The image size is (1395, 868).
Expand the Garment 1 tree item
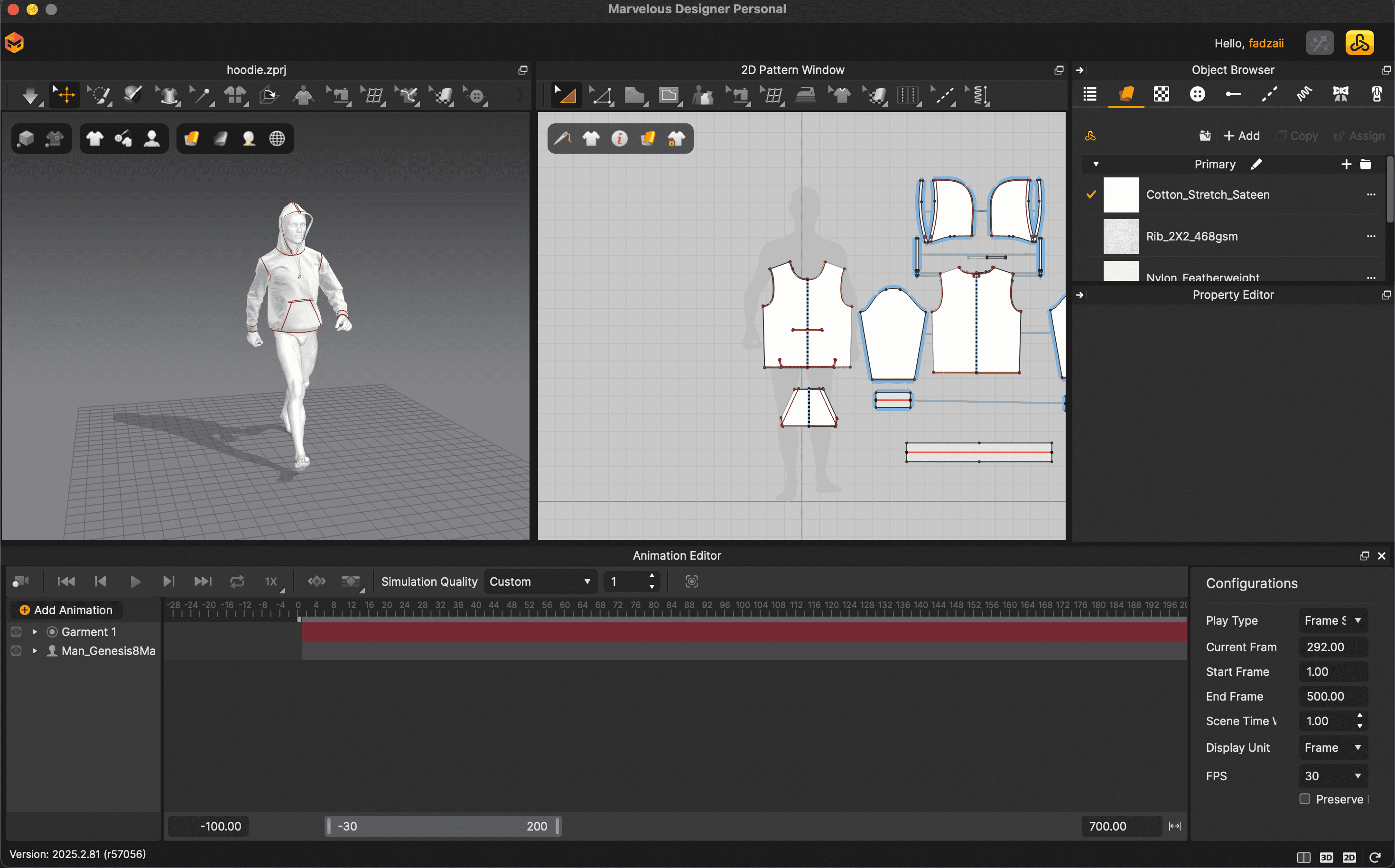35,631
